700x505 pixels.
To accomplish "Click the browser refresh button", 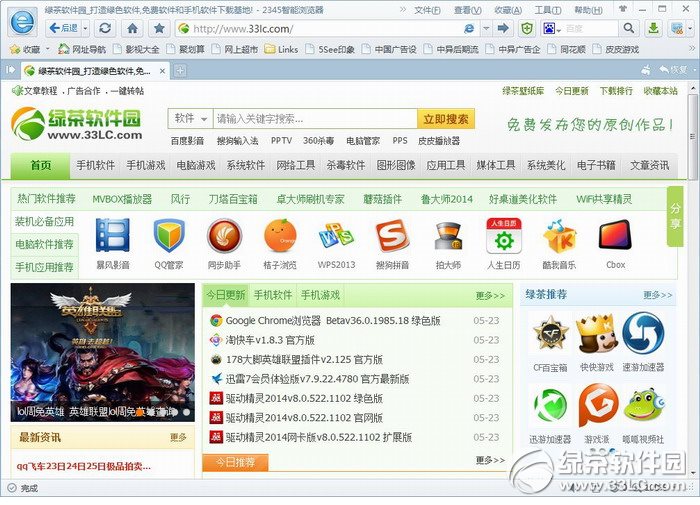I will click(x=105, y=28).
